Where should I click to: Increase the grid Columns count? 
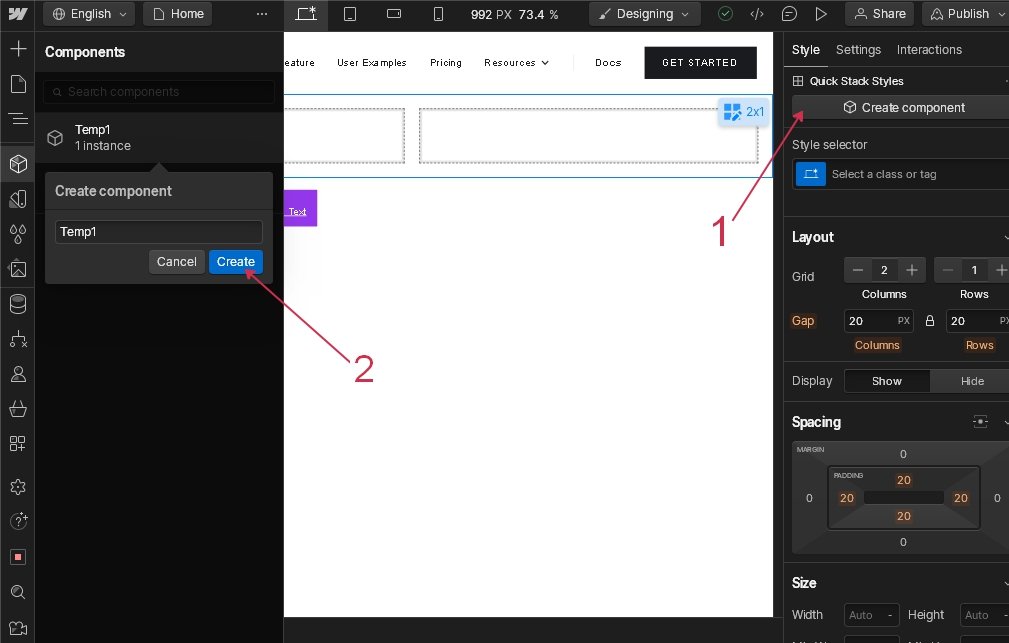(x=911, y=270)
